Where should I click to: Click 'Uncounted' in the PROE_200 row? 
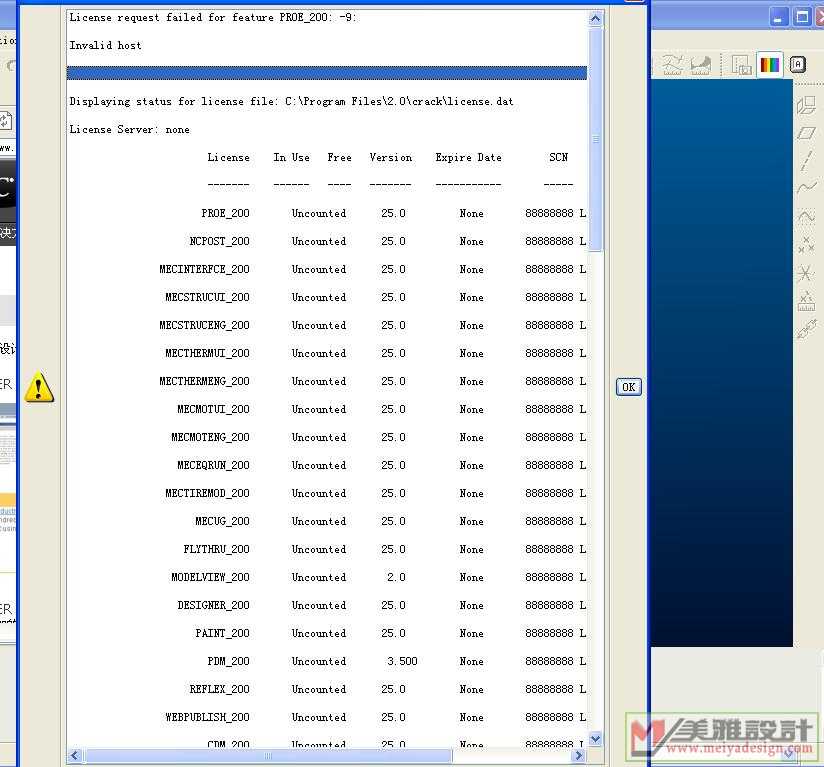319,213
